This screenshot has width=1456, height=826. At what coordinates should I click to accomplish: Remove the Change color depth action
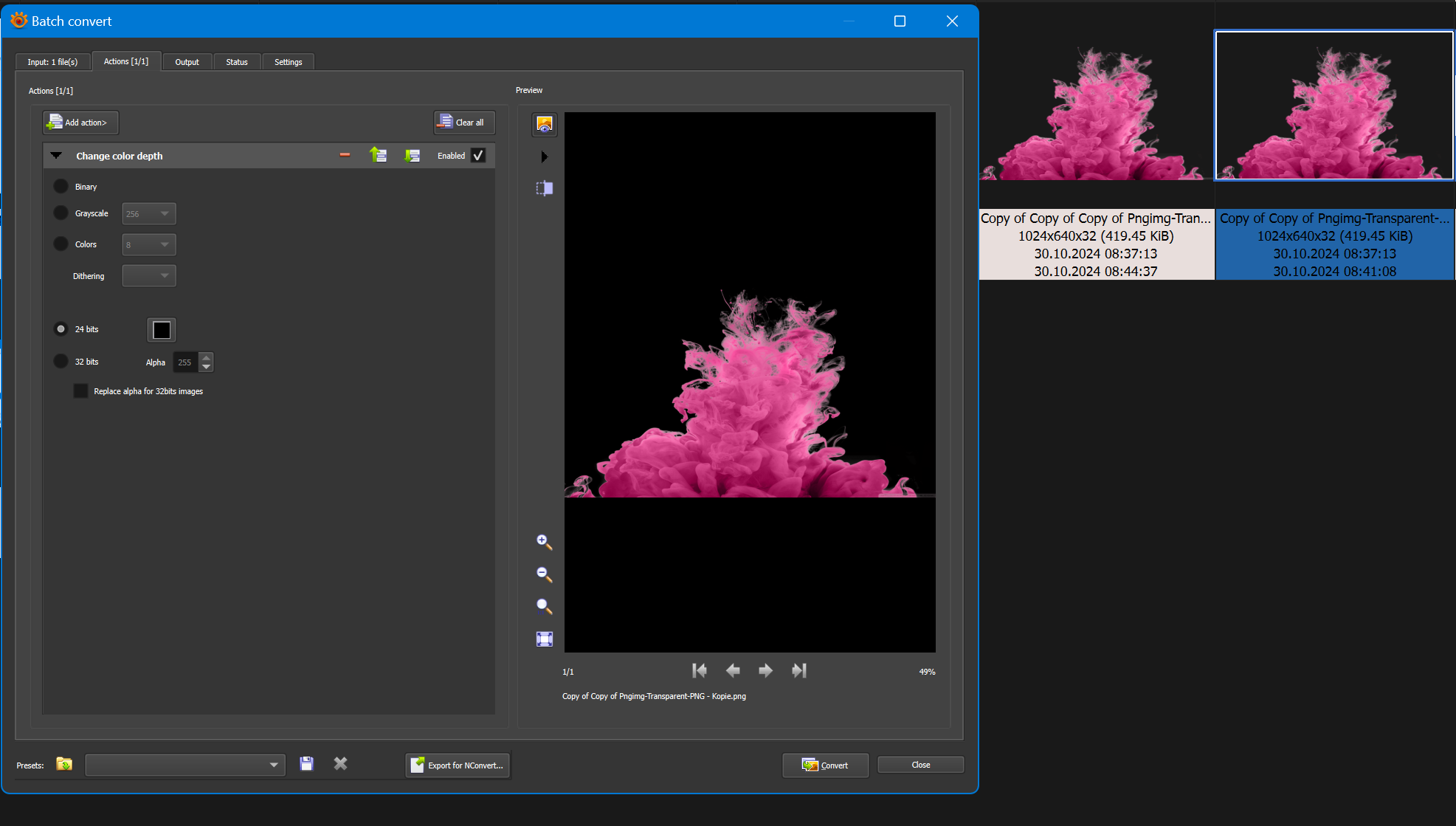click(x=345, y=155)
